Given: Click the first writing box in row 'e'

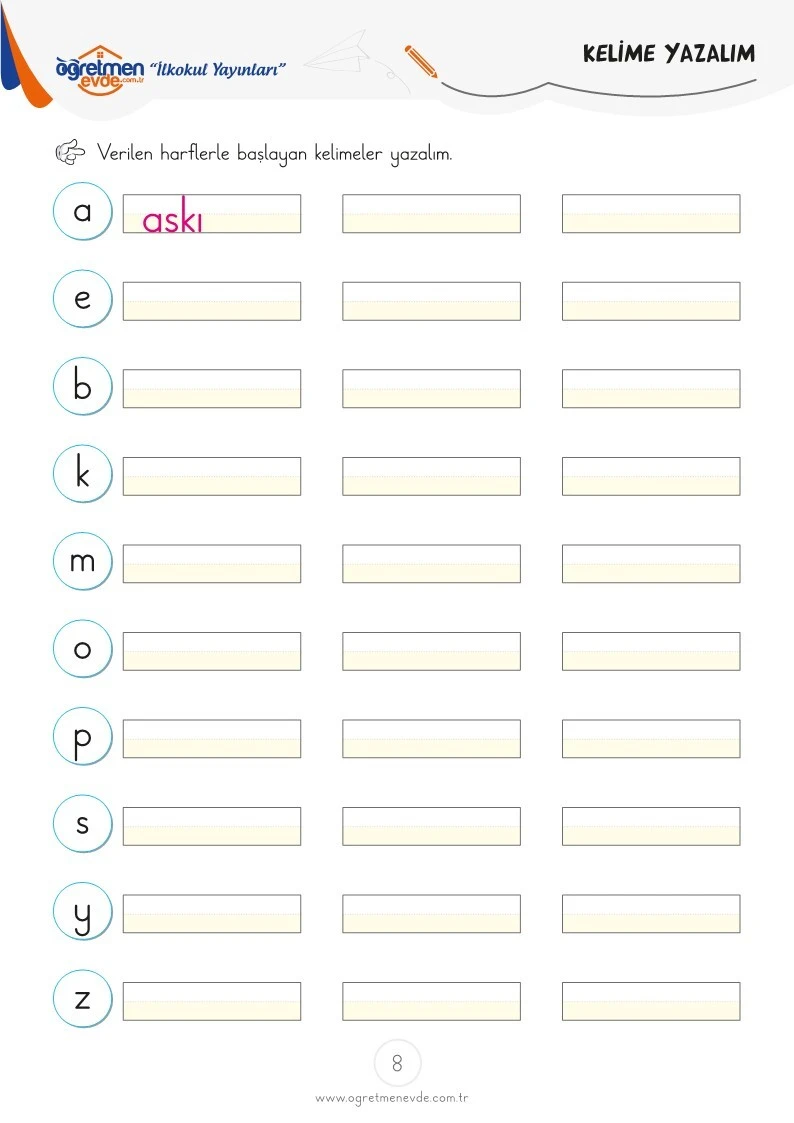Looking at the screenshot, I should [212, 301].
